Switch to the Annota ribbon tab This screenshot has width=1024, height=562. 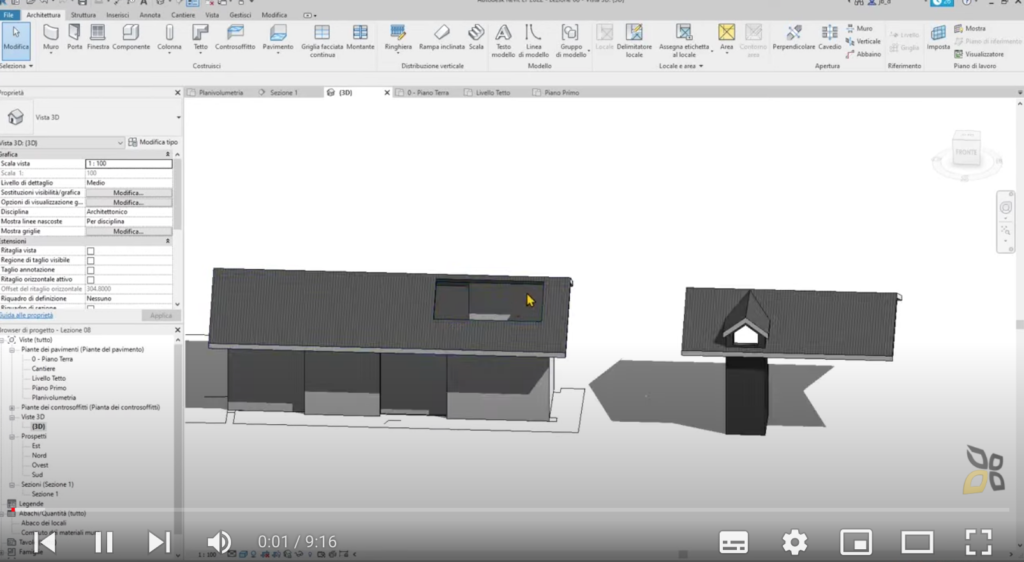pos(150,14)
